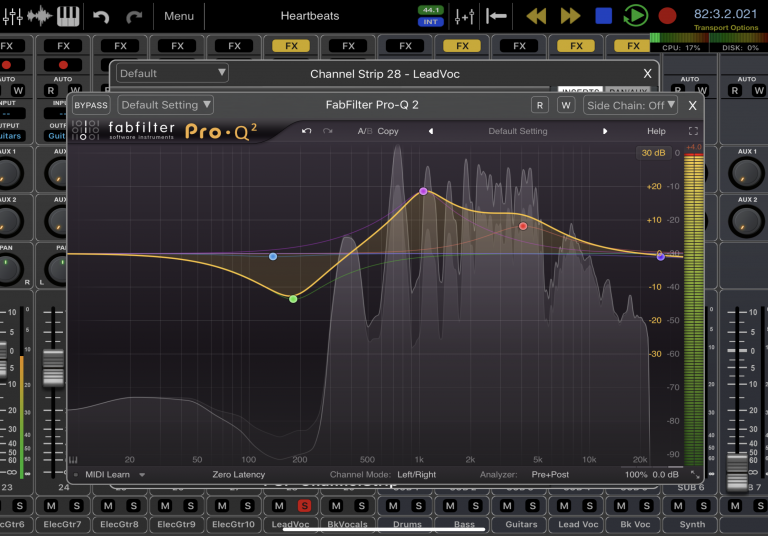Viewport: 768px width, 536px height.
Task: Toggle the 44.1 INT sync indicator
Action: (x=431, y=16)
